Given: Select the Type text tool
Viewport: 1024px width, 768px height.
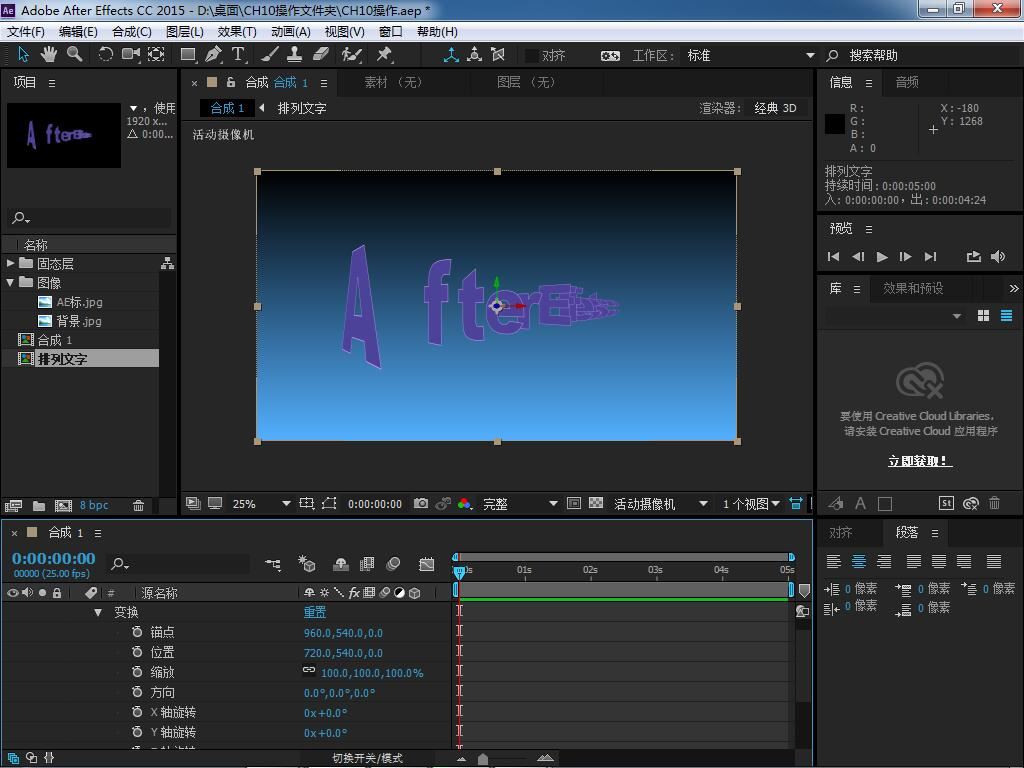Looking at the screenshot, I should (x=238, y=55).
